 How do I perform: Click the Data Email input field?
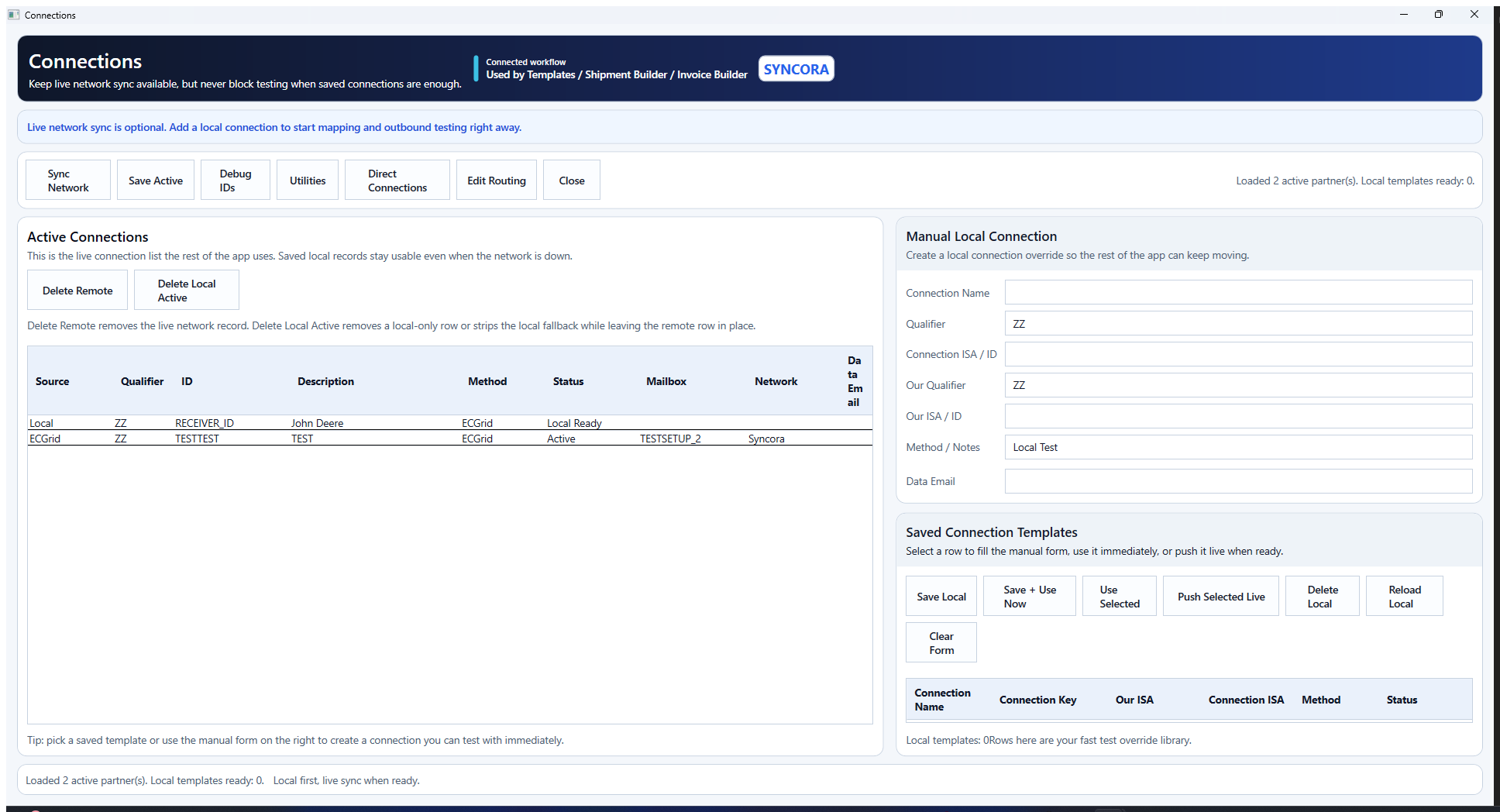(x=1237, y=481)
